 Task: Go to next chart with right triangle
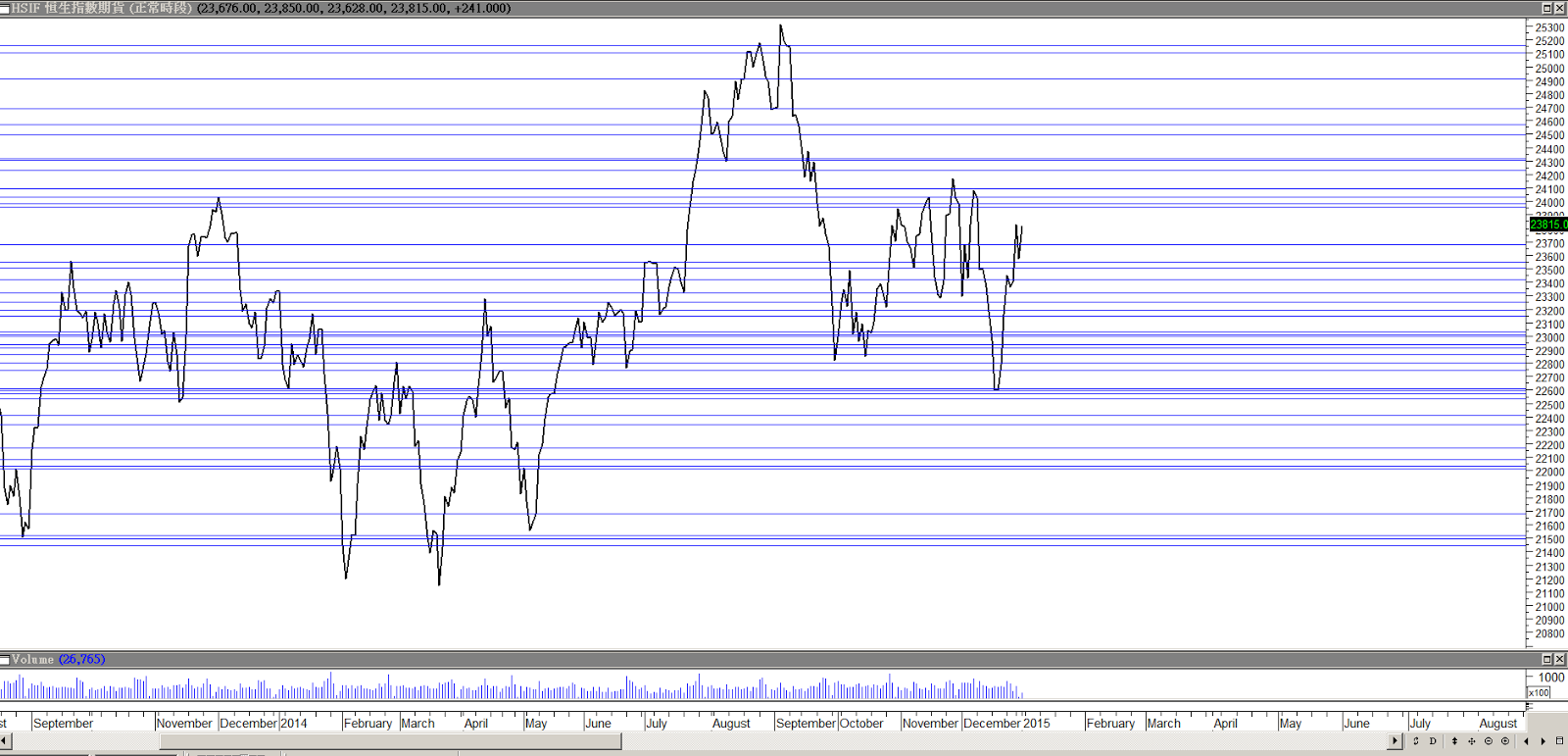(x=1543, y=741)
